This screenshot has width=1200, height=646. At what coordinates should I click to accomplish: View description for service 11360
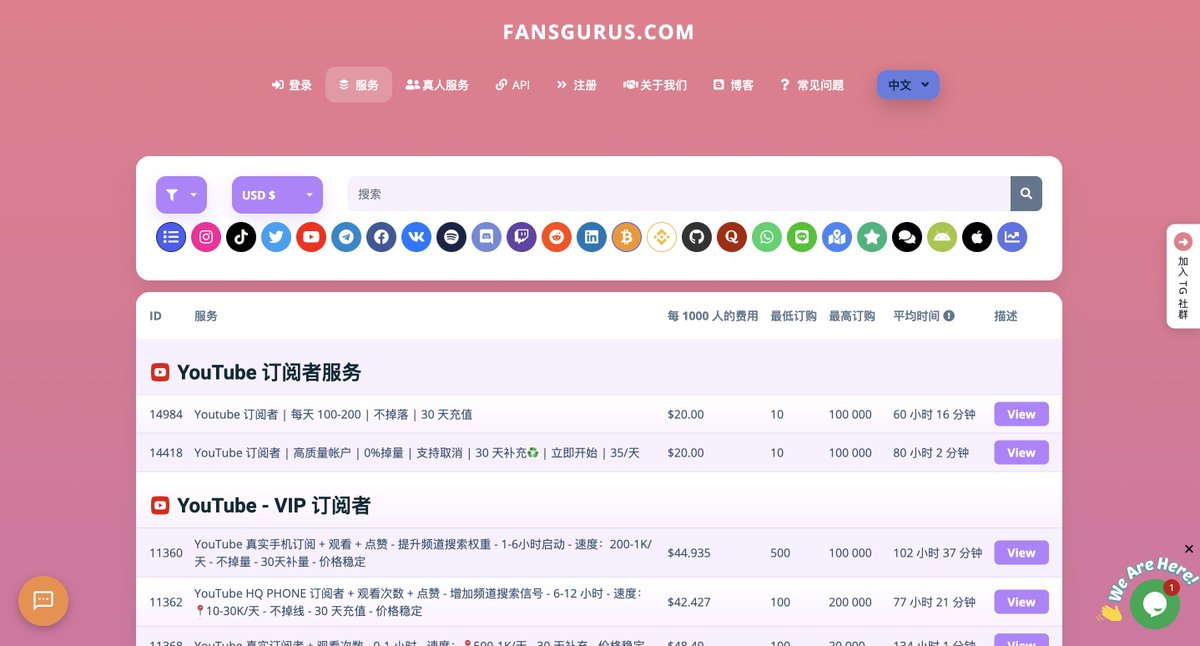point(1021,552)
